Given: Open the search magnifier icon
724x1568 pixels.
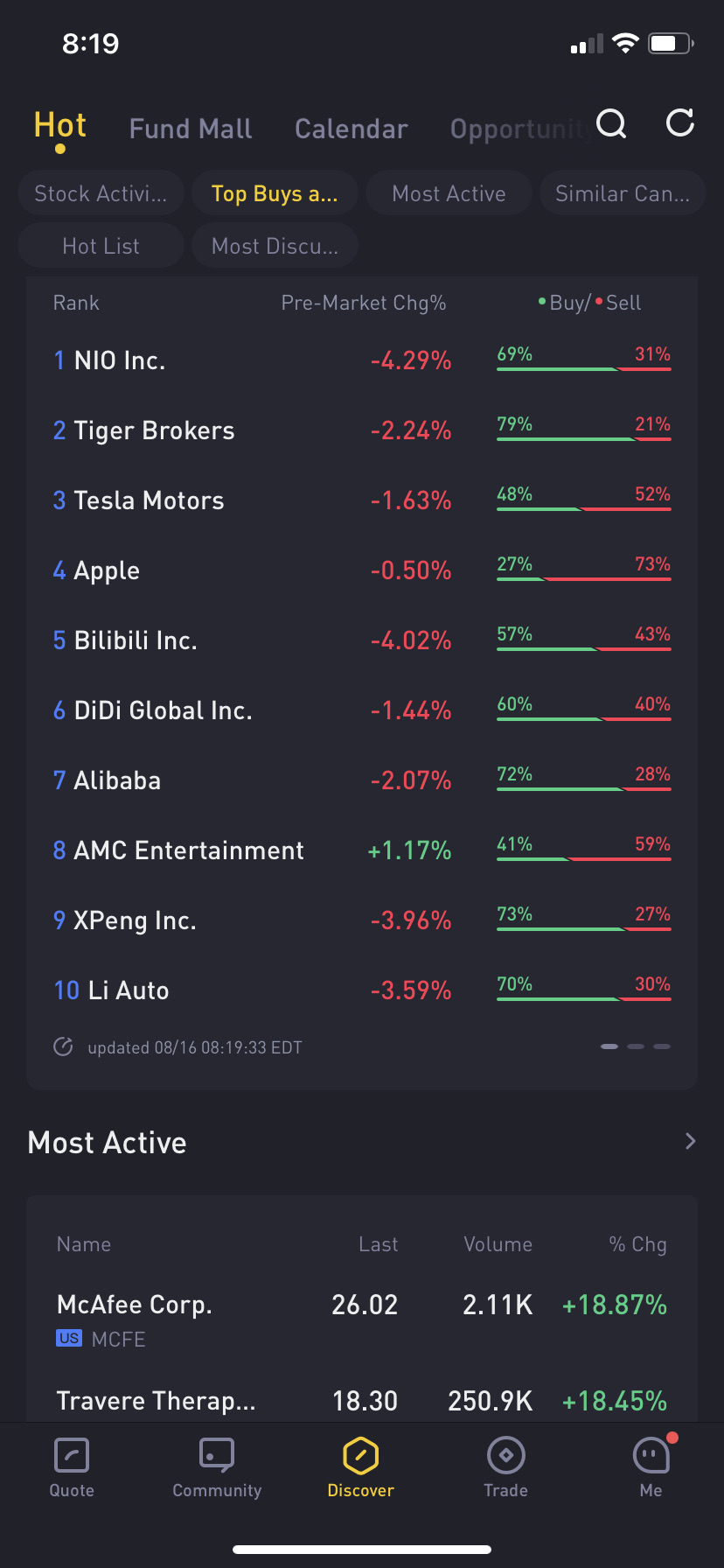Looking at the screenshot, I should point(611,125).
